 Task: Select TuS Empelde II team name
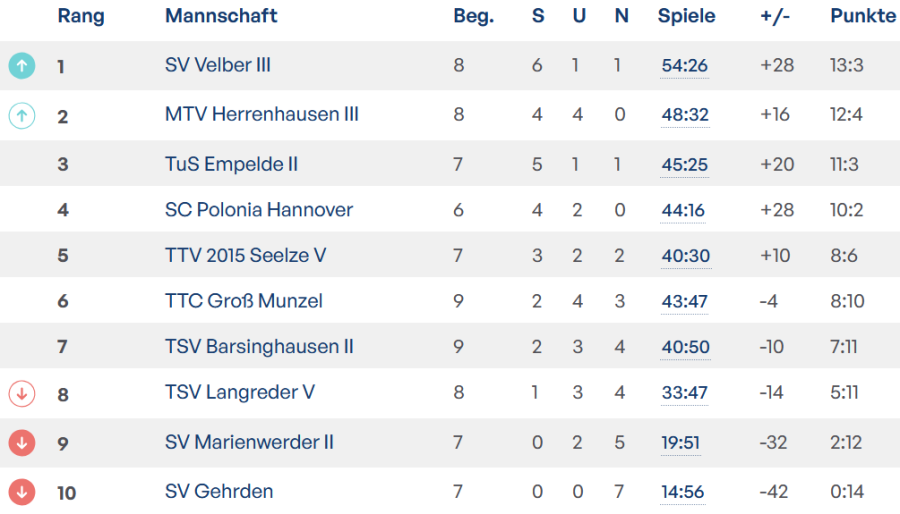tap(231, 164)
